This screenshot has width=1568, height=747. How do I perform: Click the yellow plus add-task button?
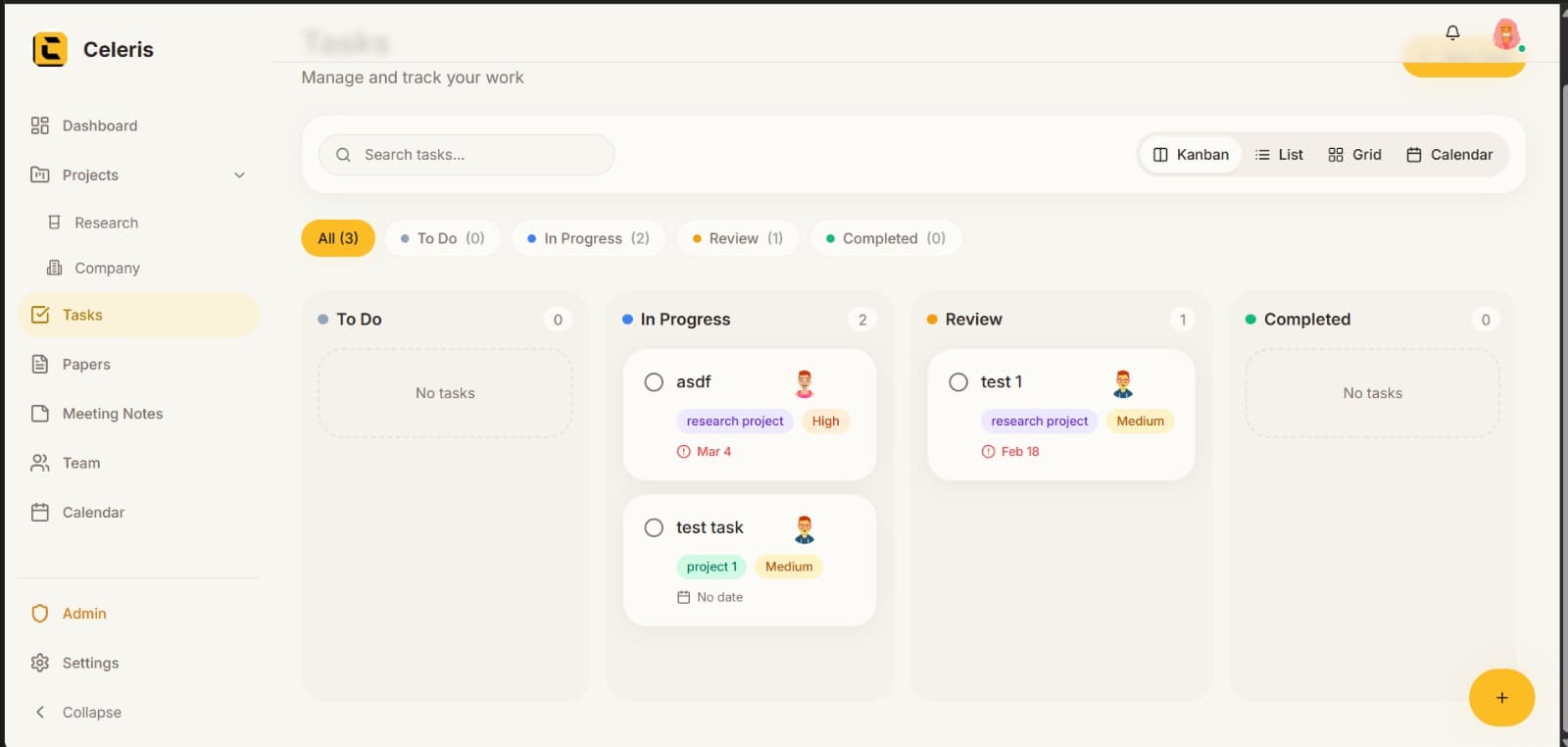(1501, 698)
